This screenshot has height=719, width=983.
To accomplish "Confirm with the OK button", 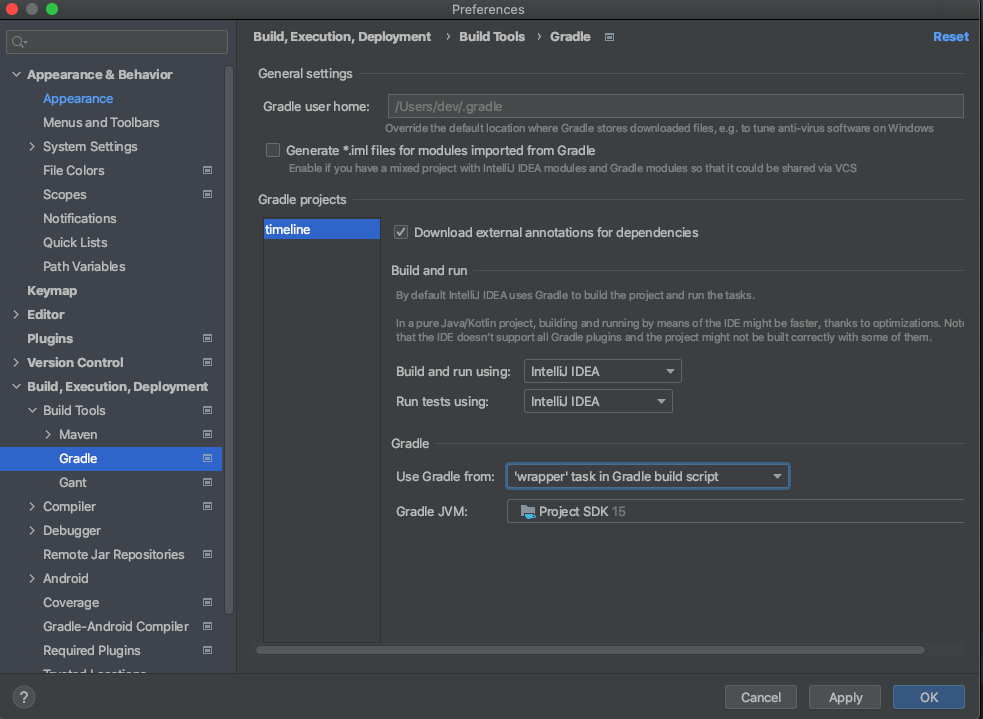I will (928, 697).
